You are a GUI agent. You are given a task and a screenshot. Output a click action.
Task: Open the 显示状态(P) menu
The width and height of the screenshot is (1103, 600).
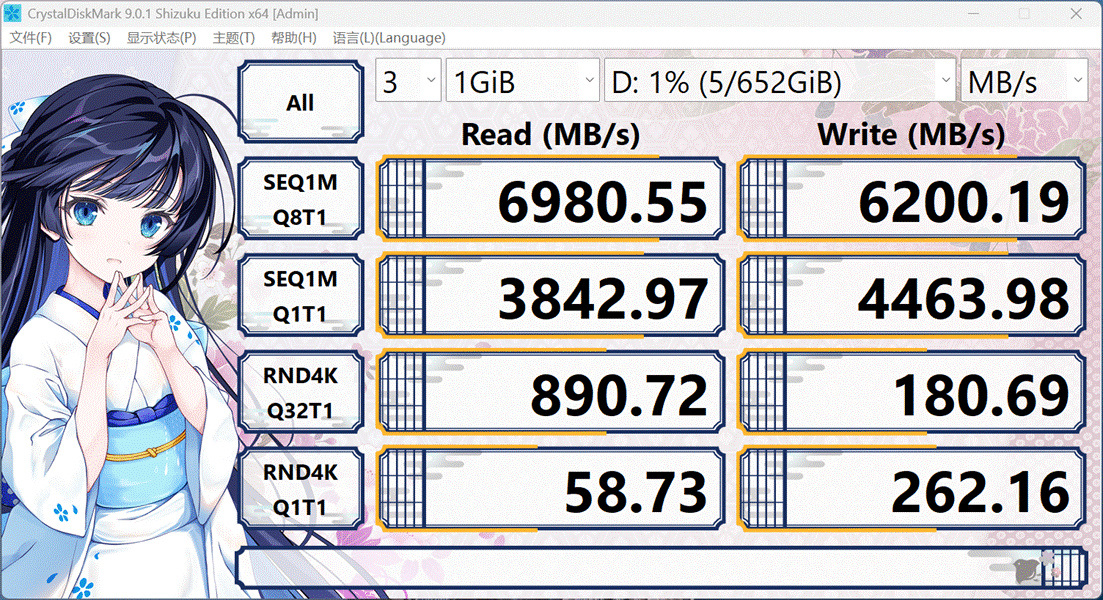pos(161,38)
